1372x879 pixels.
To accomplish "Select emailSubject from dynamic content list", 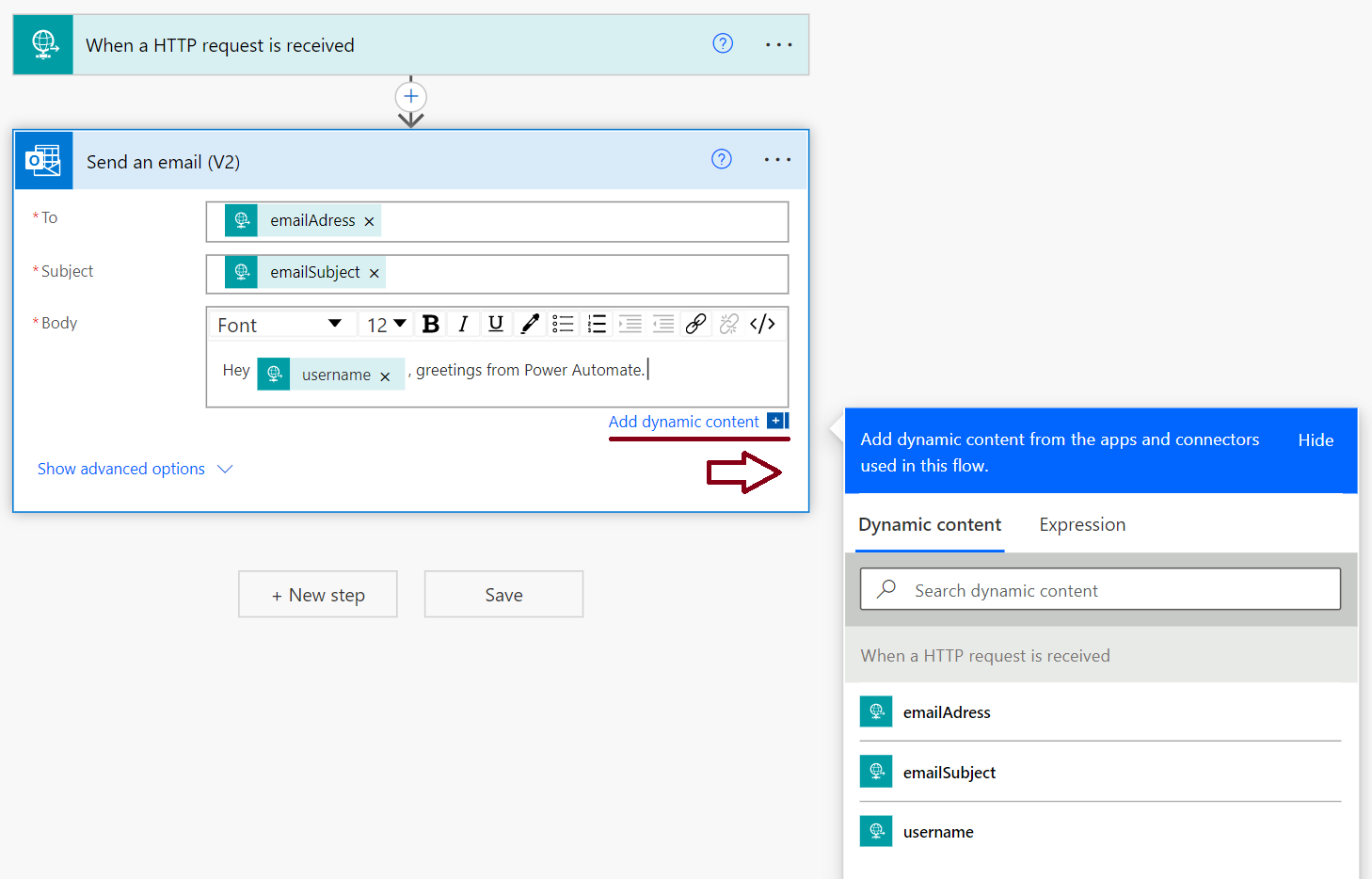I will click(x=1100, y=773).
